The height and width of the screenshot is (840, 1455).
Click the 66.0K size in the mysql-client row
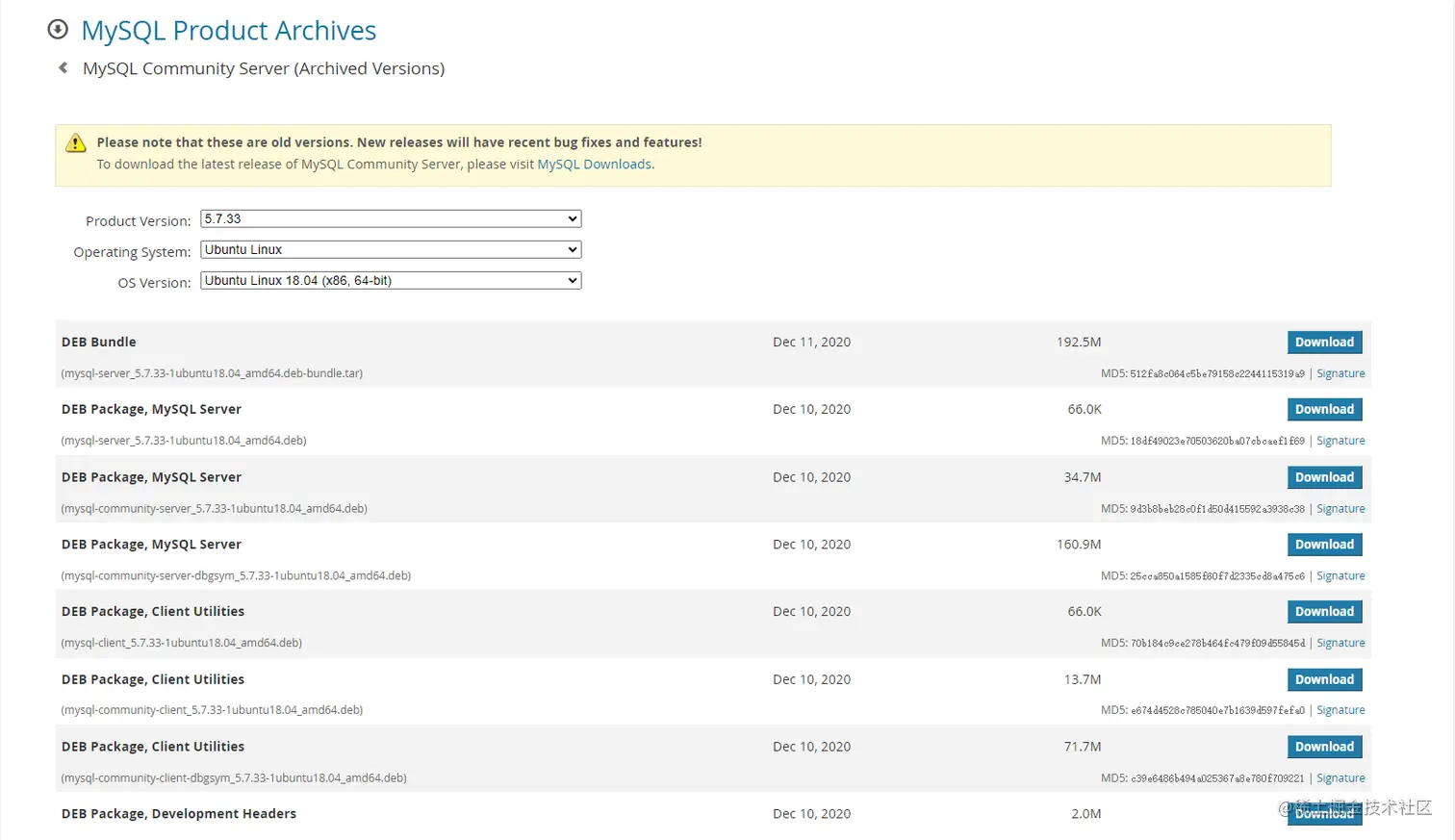(x=1085, y=612)
